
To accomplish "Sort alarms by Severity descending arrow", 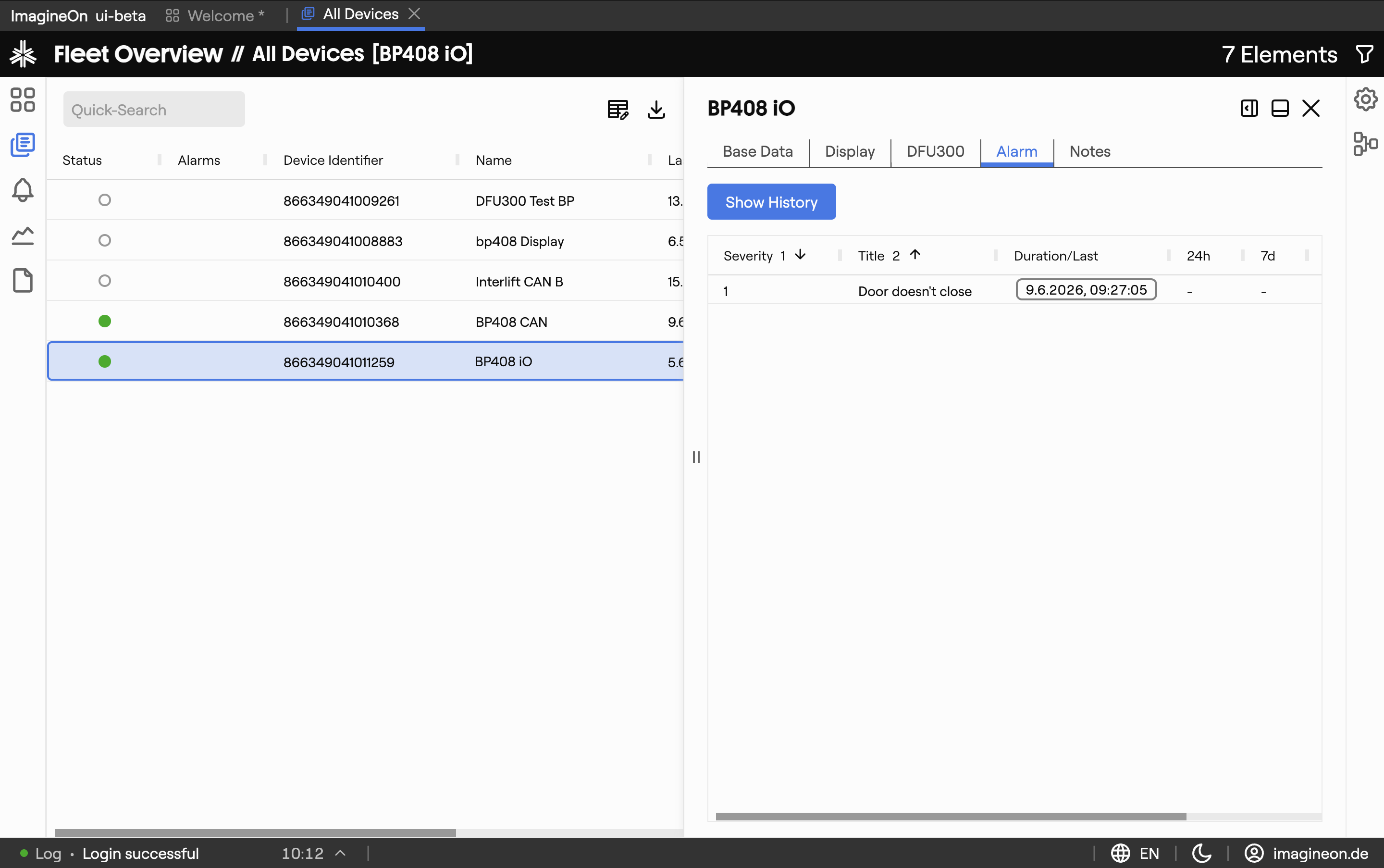I will coord(800,255).
